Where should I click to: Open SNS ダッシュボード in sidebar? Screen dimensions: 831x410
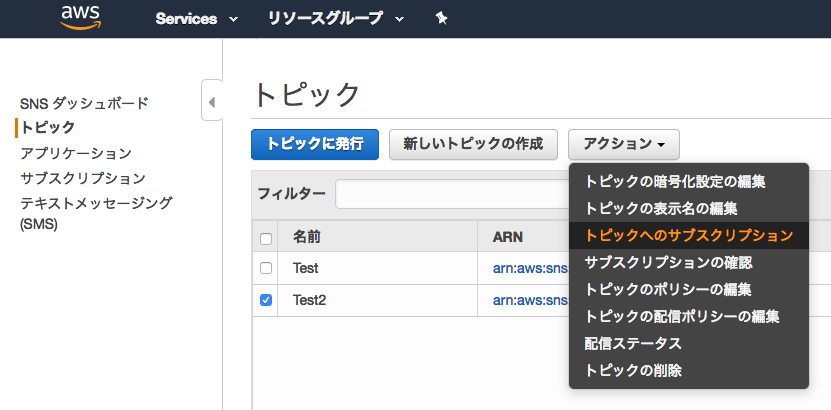pos(84,103)
